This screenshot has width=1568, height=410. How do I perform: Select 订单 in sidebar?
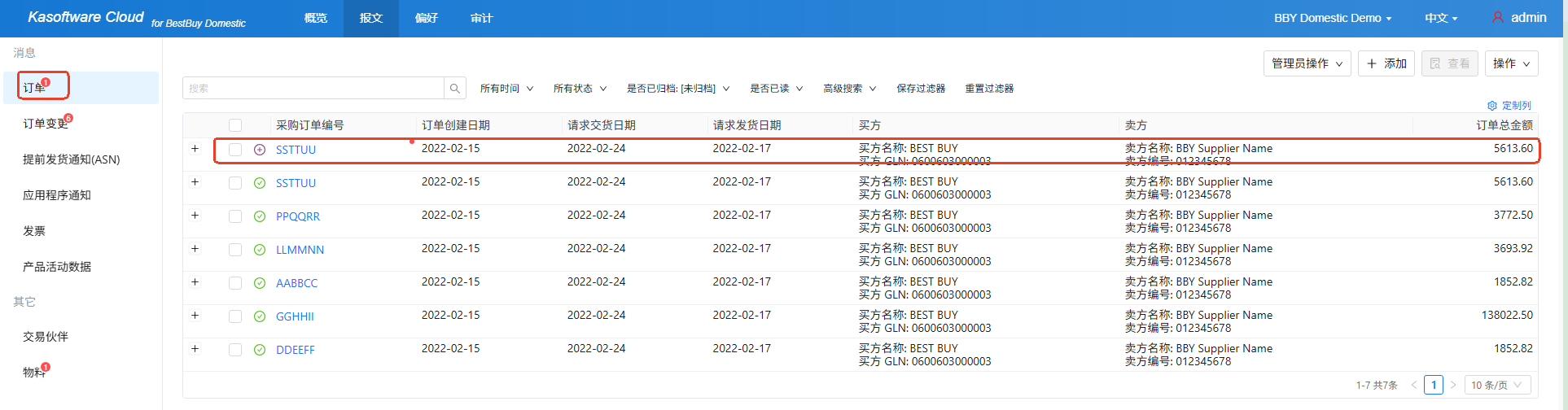click(x=81, y=88)
